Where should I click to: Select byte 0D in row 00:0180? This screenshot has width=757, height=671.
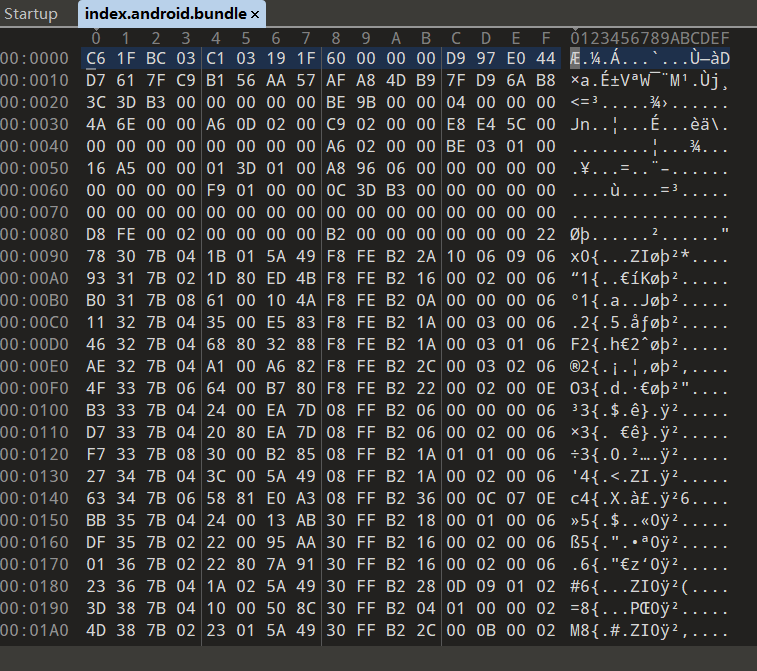click(x=456, y=587)
